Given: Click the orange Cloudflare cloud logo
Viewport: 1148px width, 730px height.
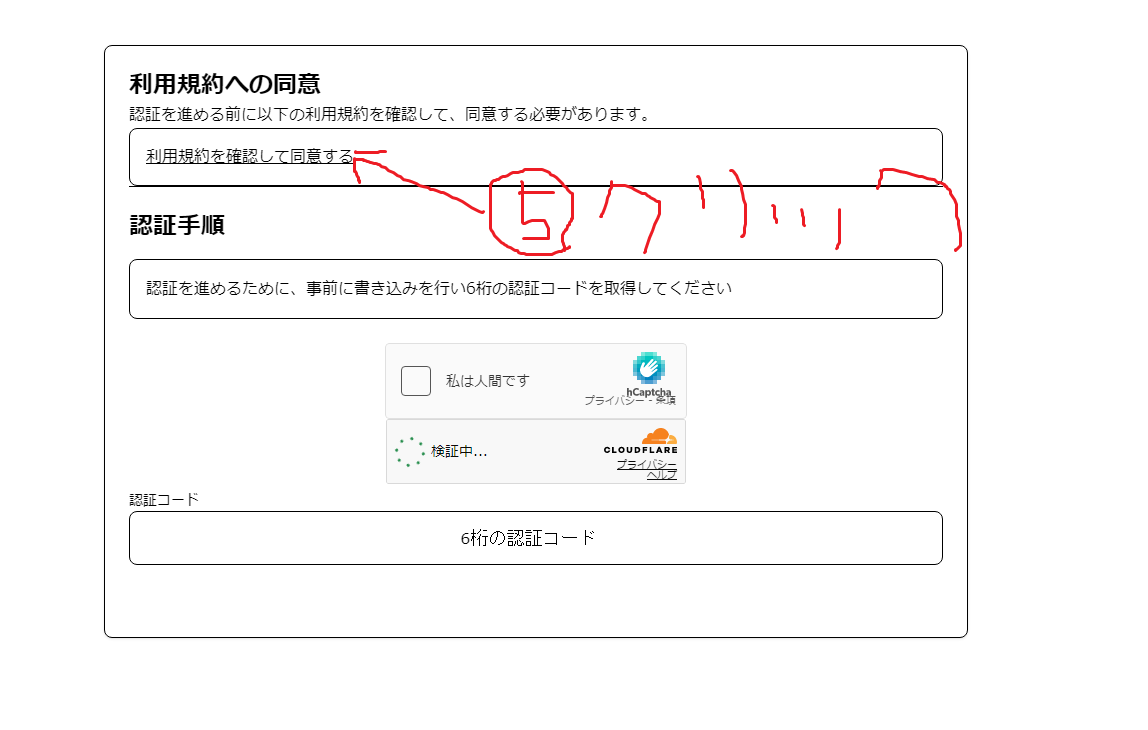Looking at the screenshot, I should (x=659, y=436).
